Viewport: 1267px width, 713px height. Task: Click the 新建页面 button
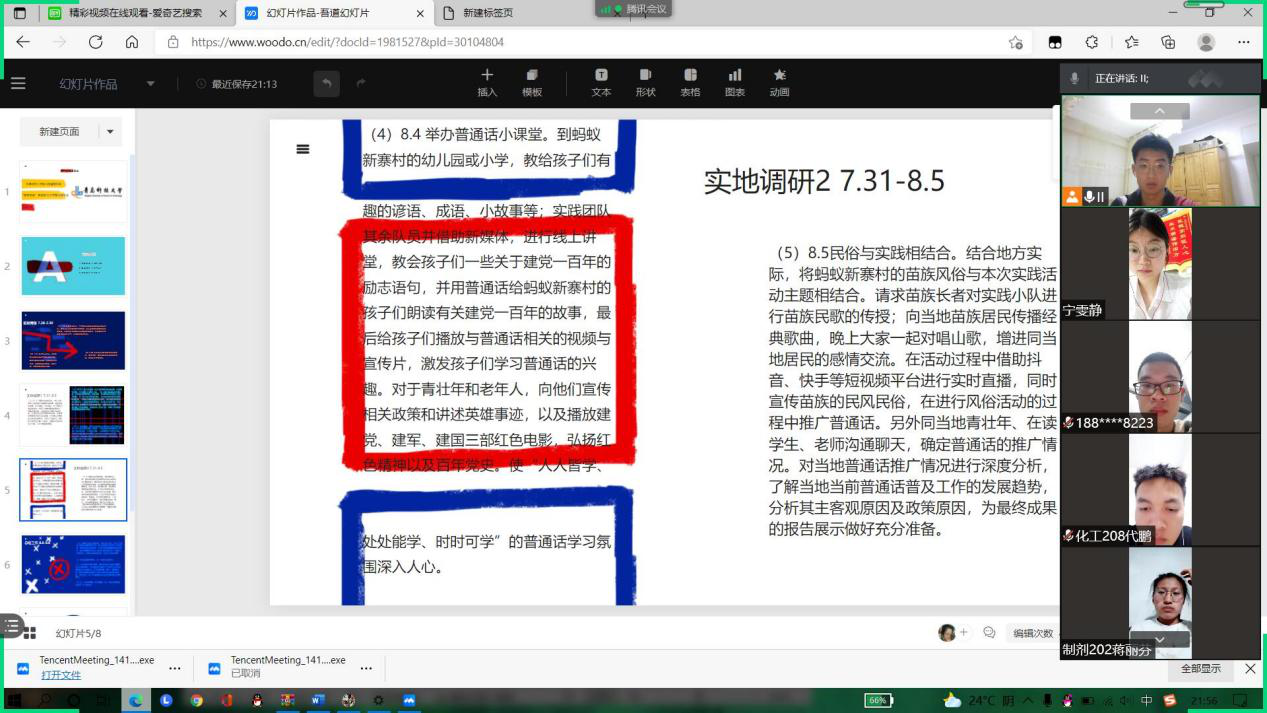[59, 131]
